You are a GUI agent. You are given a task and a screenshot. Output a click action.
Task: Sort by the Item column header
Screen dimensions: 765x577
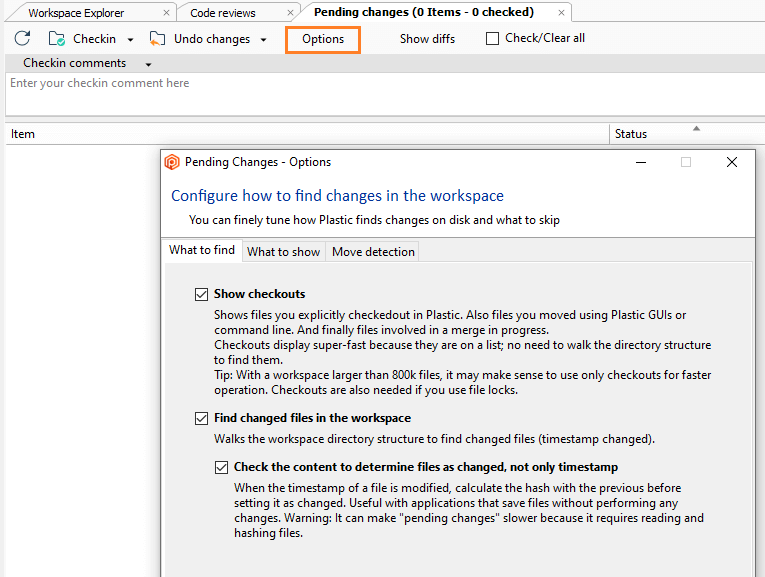307,134
